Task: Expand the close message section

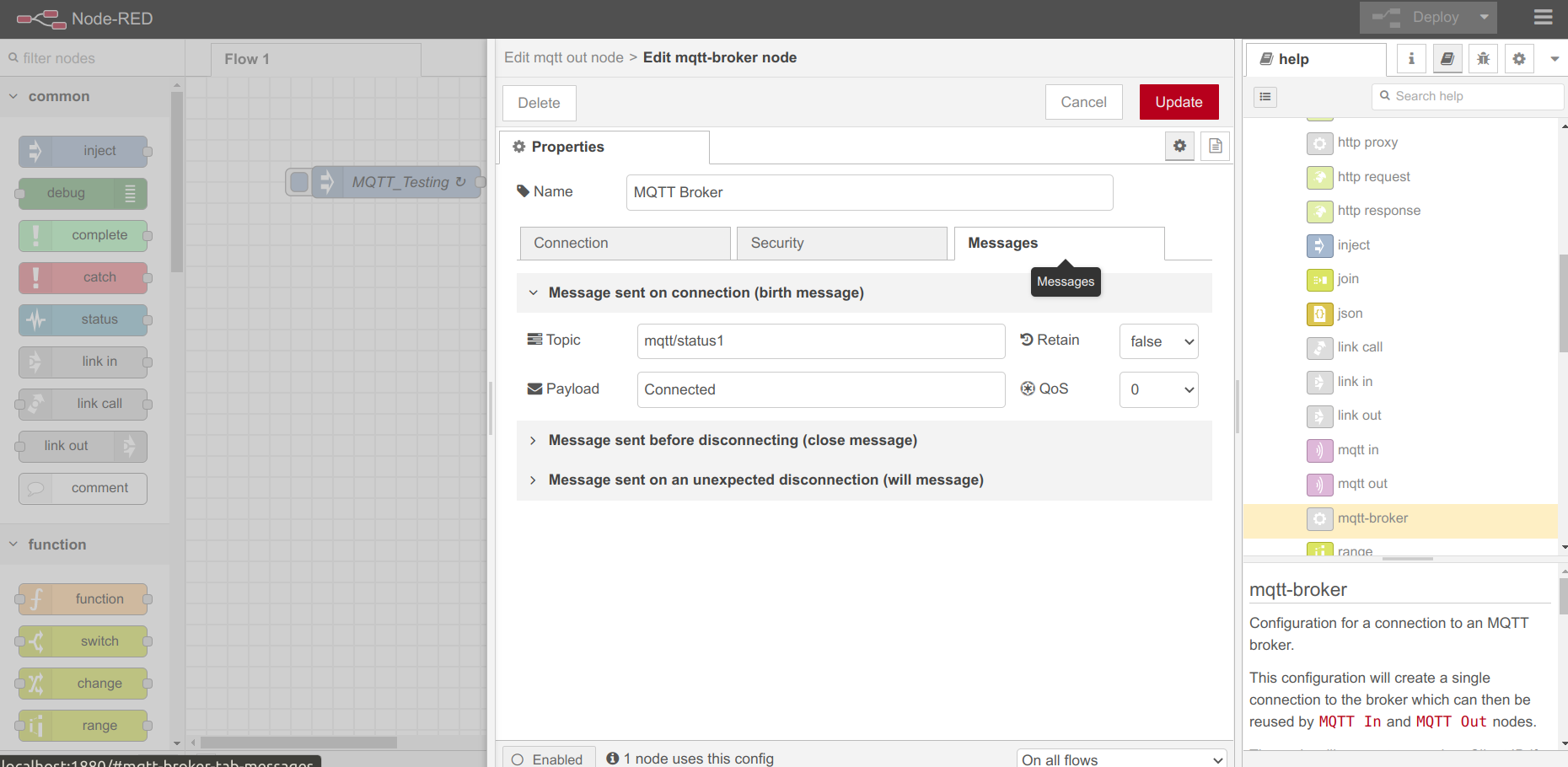Action: (x=864, y=440)
